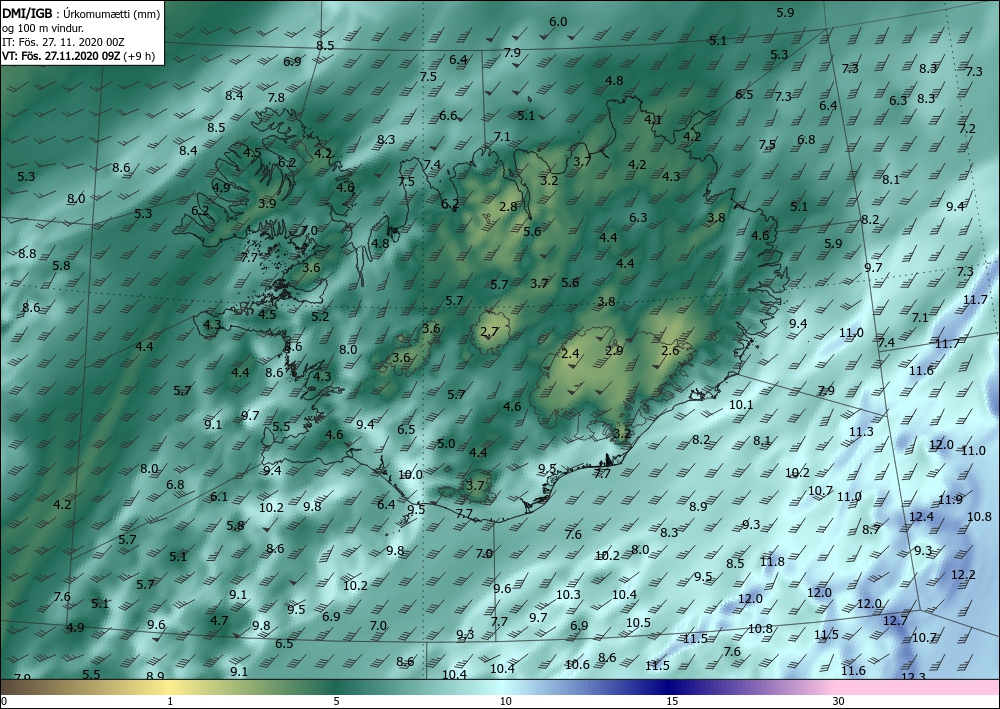Screen dimensions: 1000x709
Task: Click the 6.6 value north of Iceland
Action: [448, 115]
